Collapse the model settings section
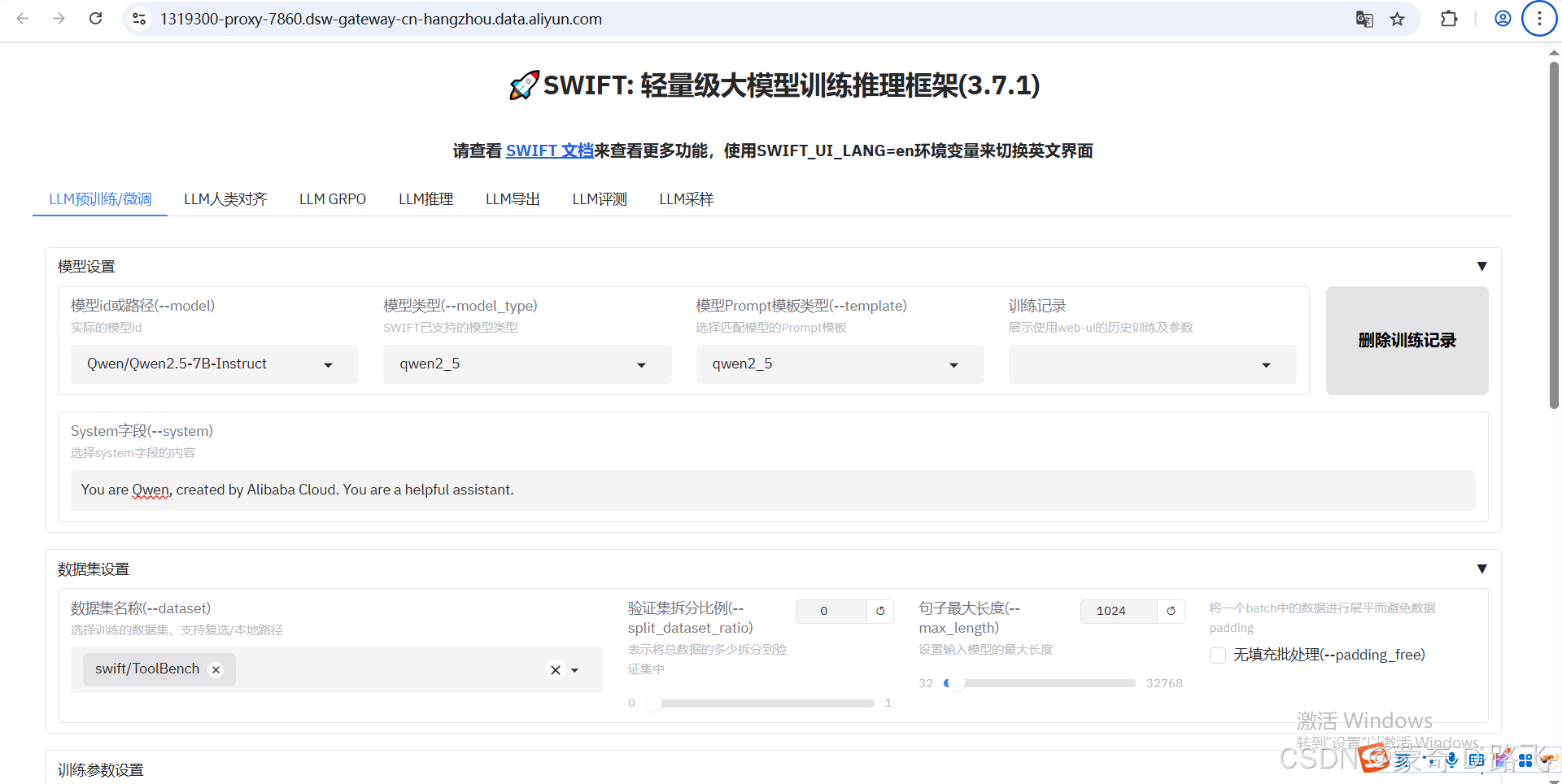The image size is (1562, 784). click(1481, 267)
